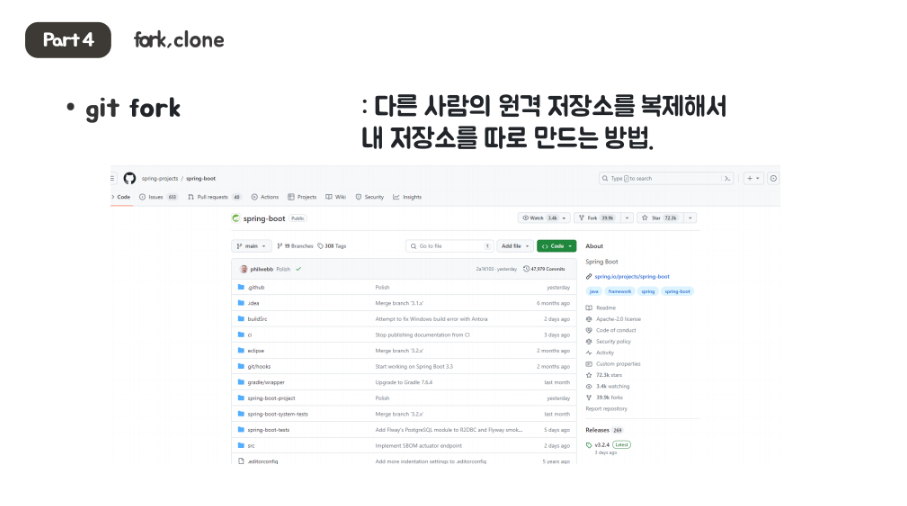Switch to the Projects tab

click(302, 197)
